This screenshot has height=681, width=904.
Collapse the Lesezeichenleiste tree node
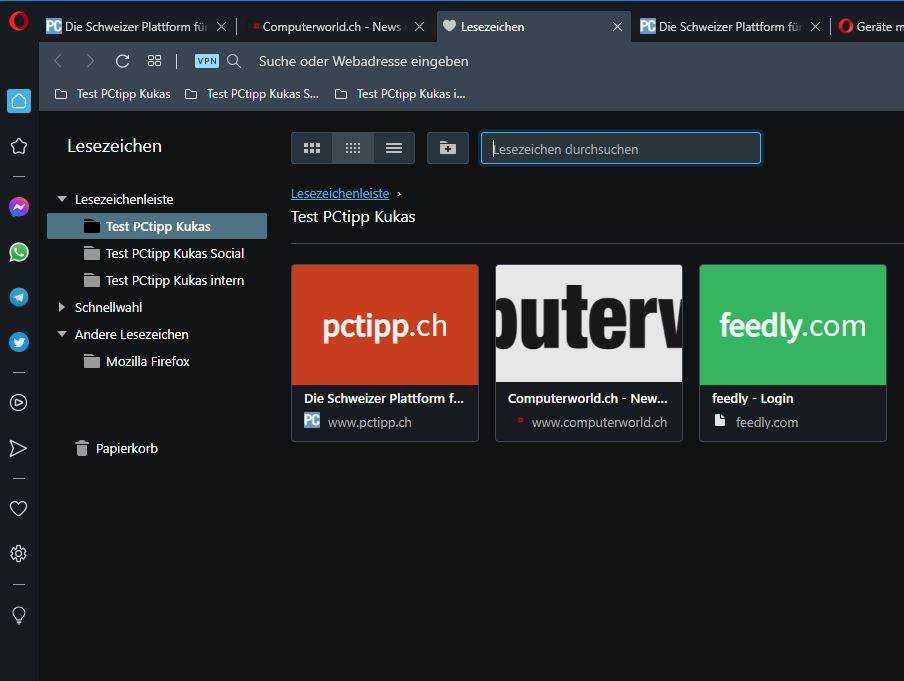tap(62, 199)
